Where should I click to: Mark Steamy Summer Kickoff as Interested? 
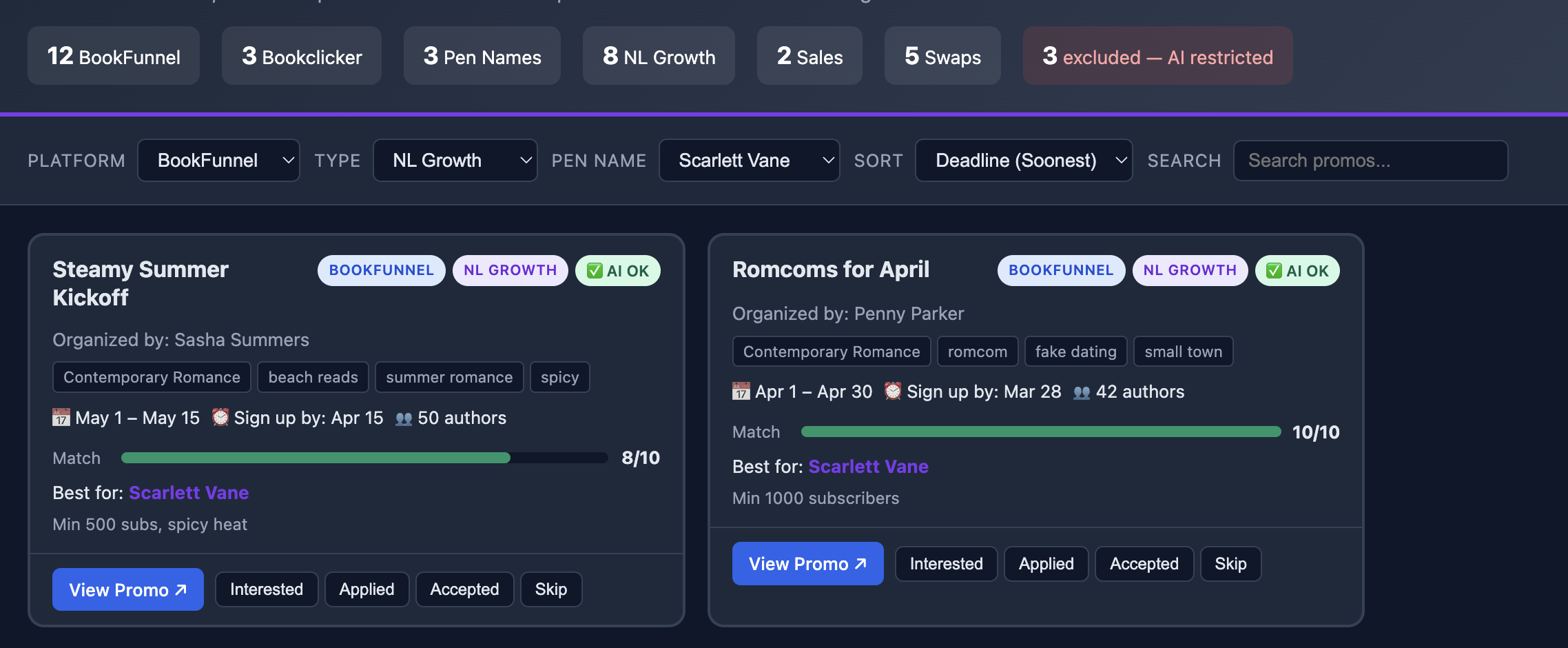(x=267, y=589)
